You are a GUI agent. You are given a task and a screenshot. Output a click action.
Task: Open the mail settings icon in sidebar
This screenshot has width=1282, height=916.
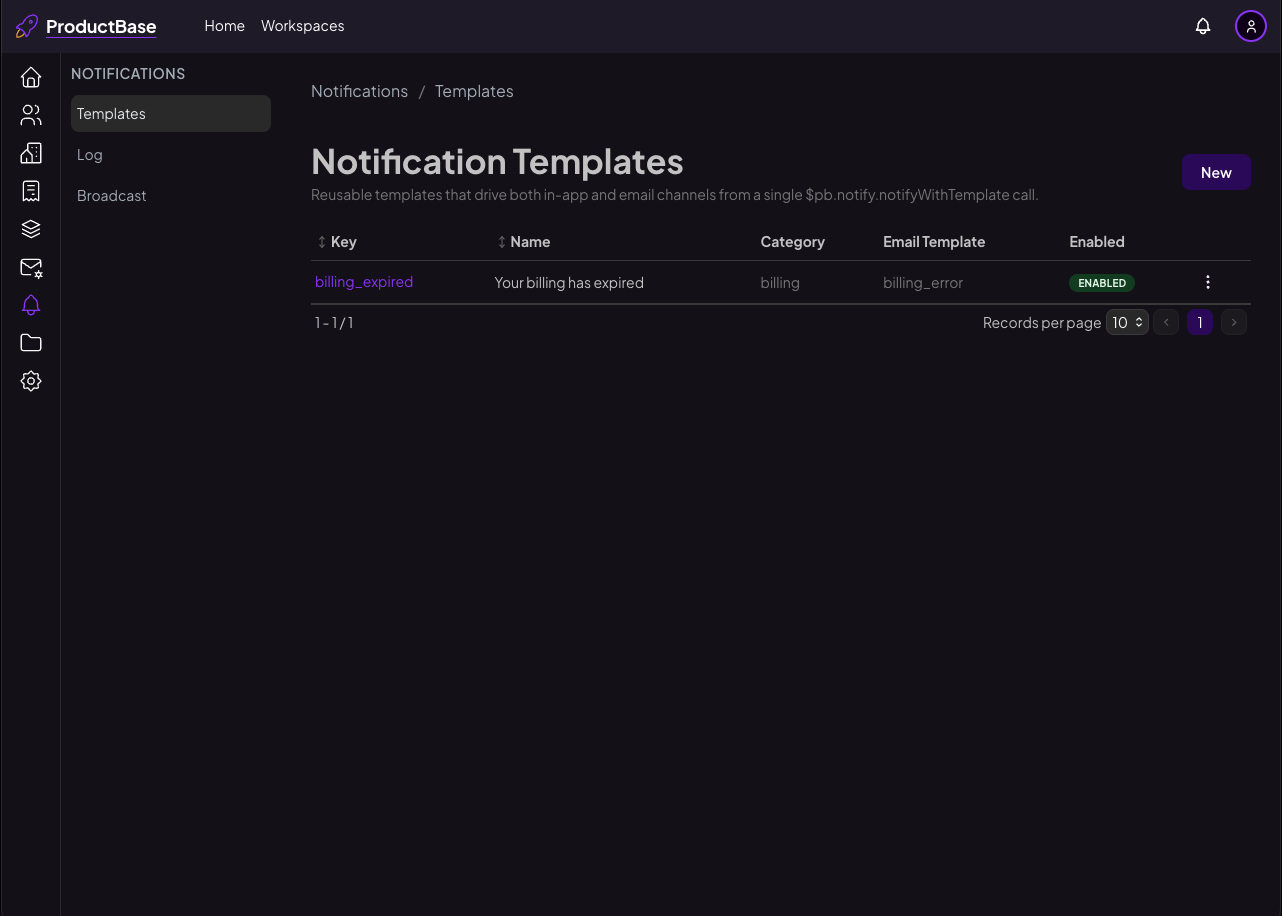[x=31, y=267]
